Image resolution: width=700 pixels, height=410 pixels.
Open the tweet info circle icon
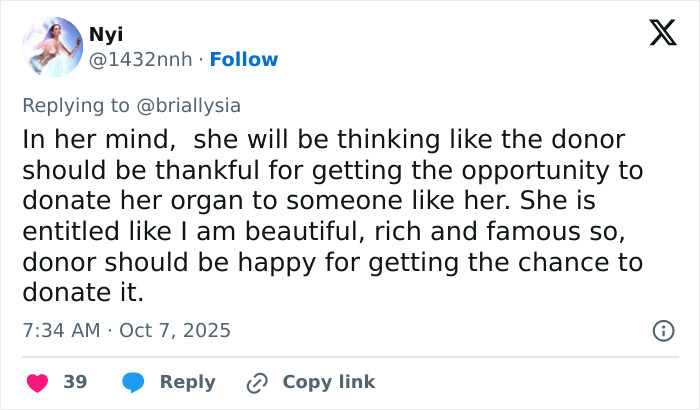pos(662,330)
